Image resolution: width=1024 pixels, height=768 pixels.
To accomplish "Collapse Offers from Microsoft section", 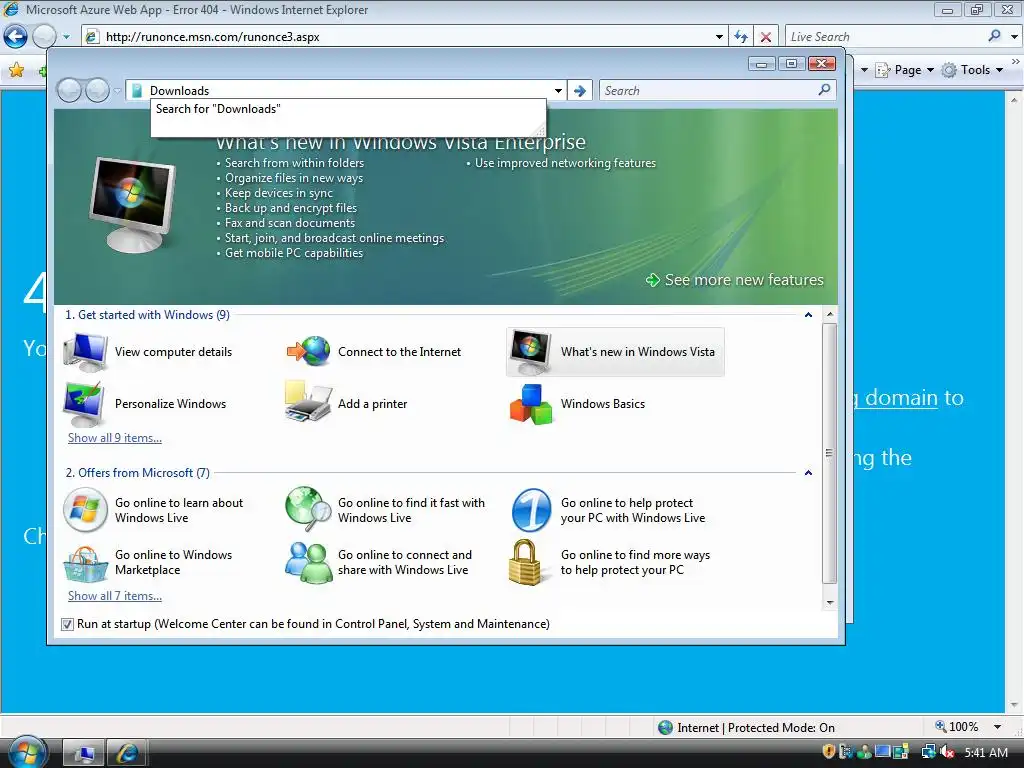I will point(808,473).
